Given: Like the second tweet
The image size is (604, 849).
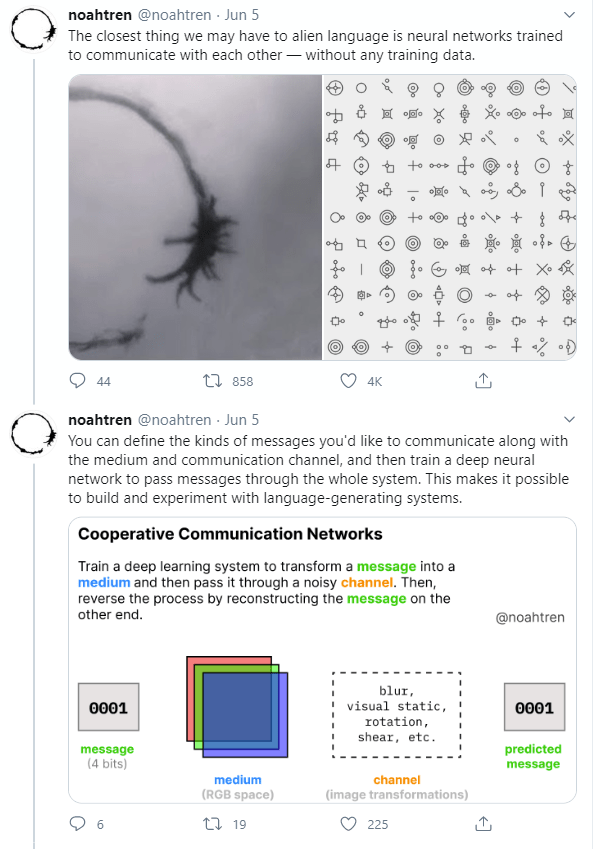Looking at the screenshot, I should coord(347,824).
